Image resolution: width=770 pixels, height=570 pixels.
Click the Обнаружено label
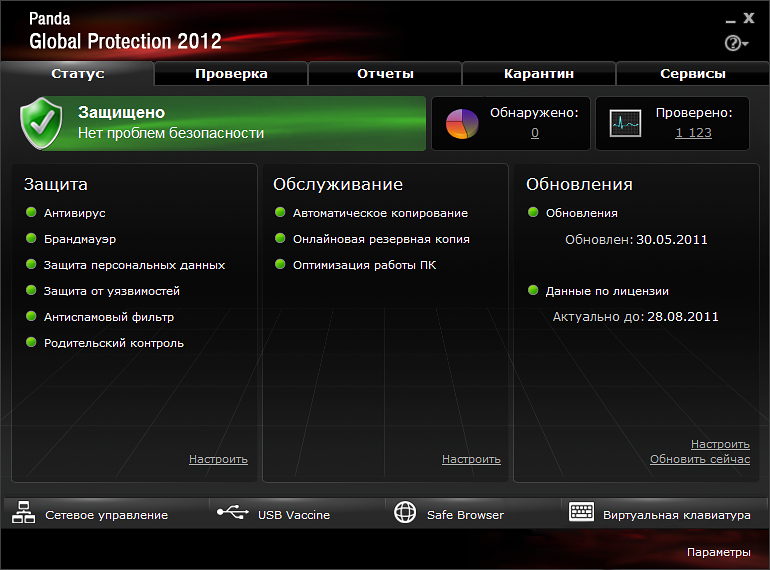coord(534,113)
